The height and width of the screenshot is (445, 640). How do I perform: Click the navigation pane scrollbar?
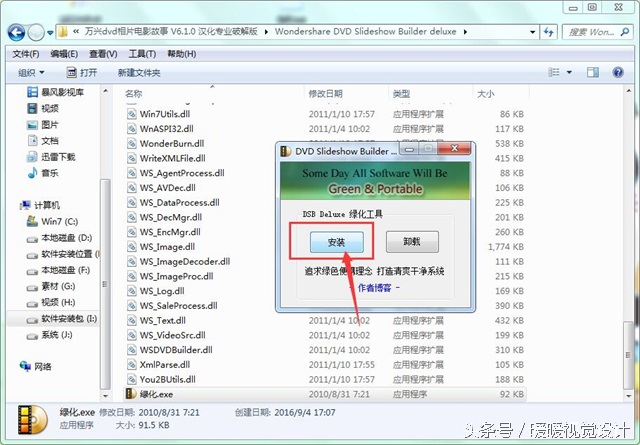click(105, 284)
